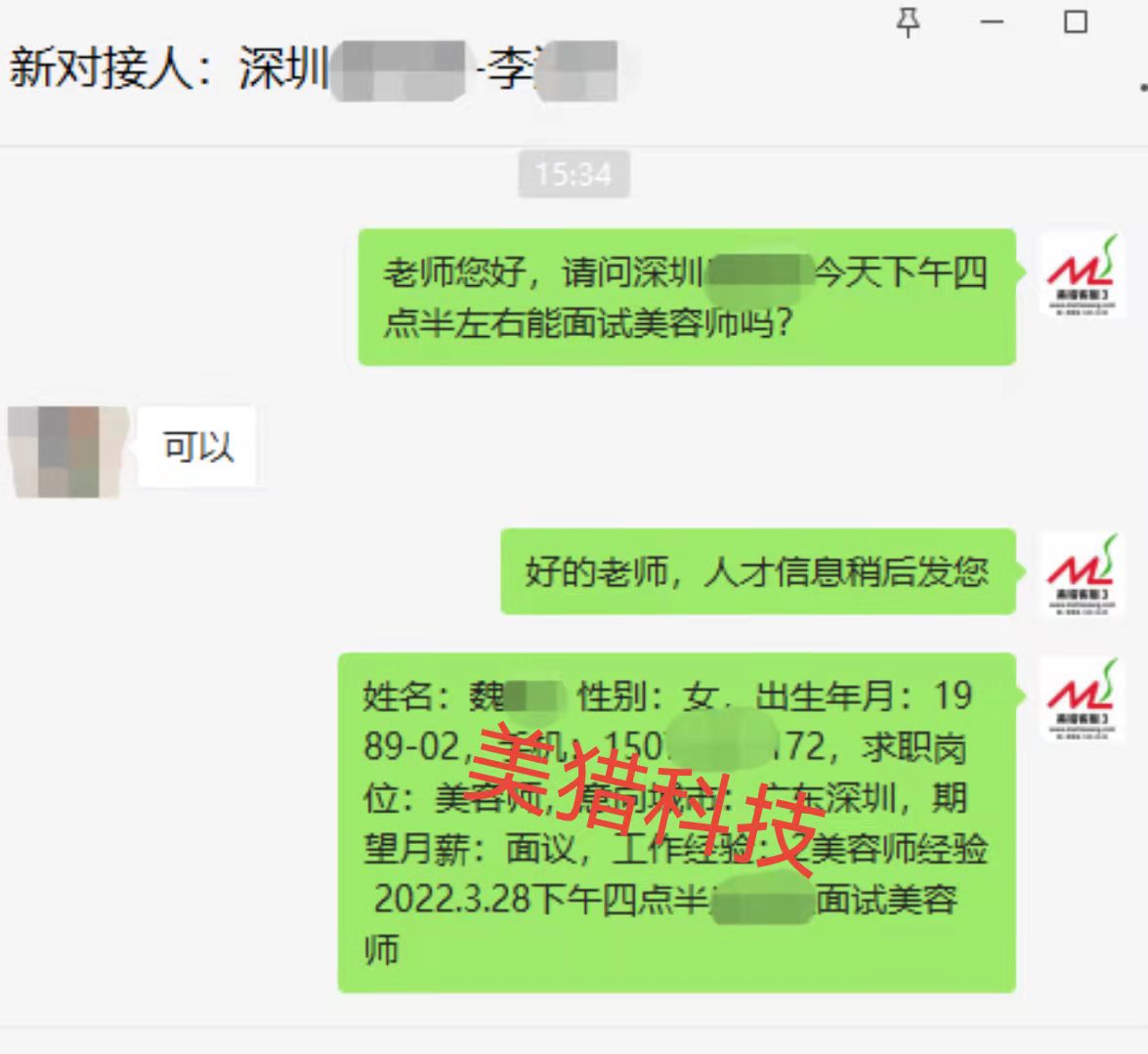Maximize the chat window

(x=1075, y=21)
